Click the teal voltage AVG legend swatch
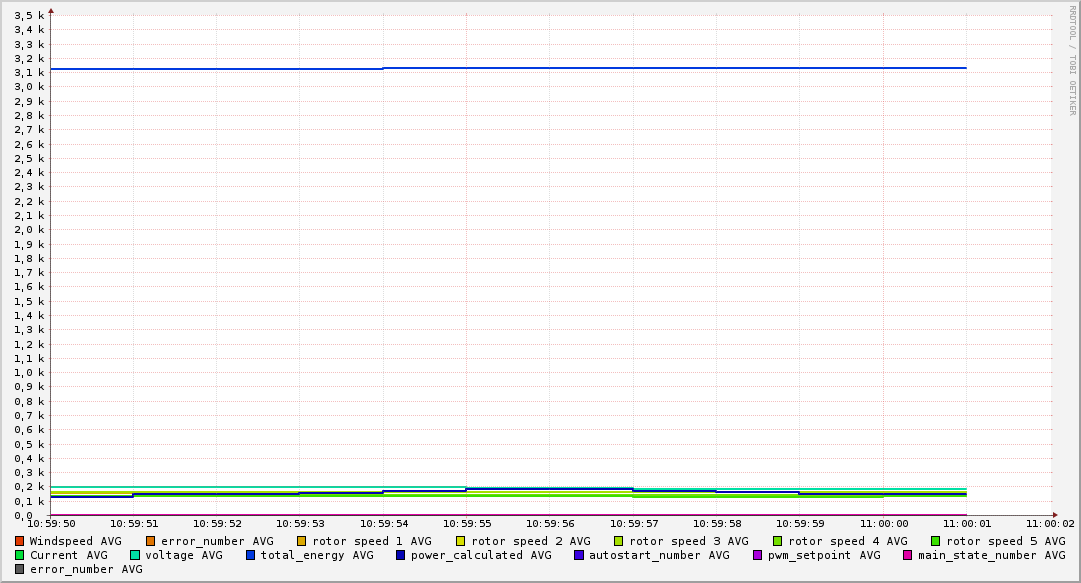This screenshot has width=1081, height=583. click(x=135, y=555)
